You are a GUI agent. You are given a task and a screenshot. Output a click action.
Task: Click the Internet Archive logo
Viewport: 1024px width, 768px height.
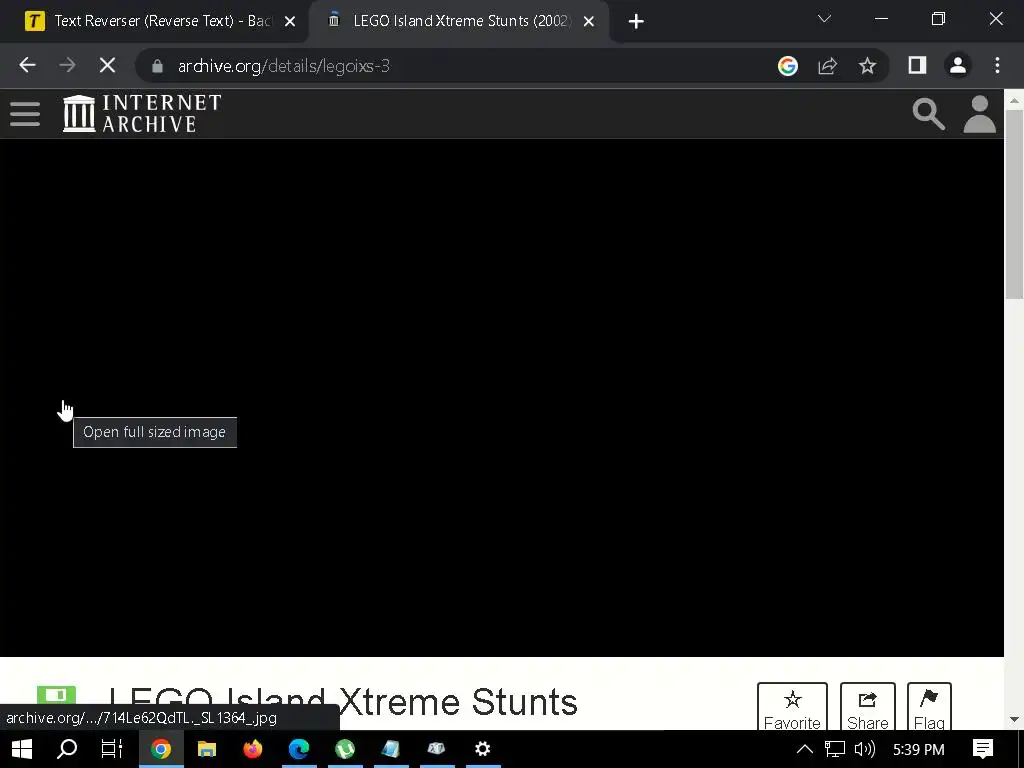click(x=142, y=114)
